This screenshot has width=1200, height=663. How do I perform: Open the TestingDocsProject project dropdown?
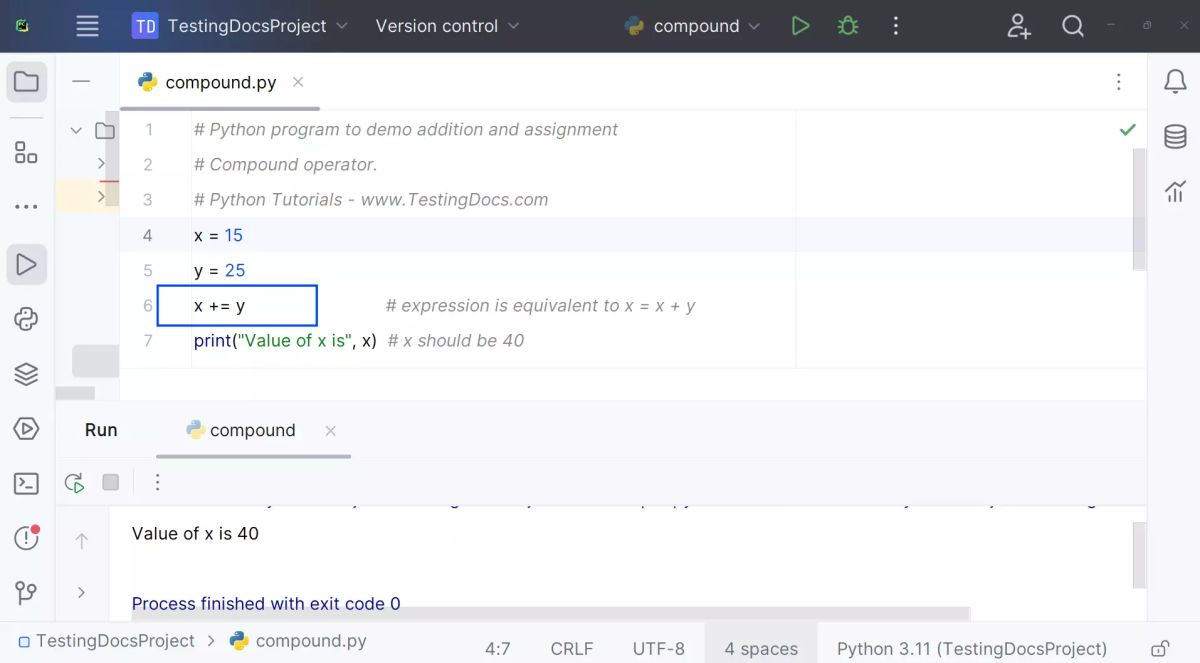[x=240, y=26]
